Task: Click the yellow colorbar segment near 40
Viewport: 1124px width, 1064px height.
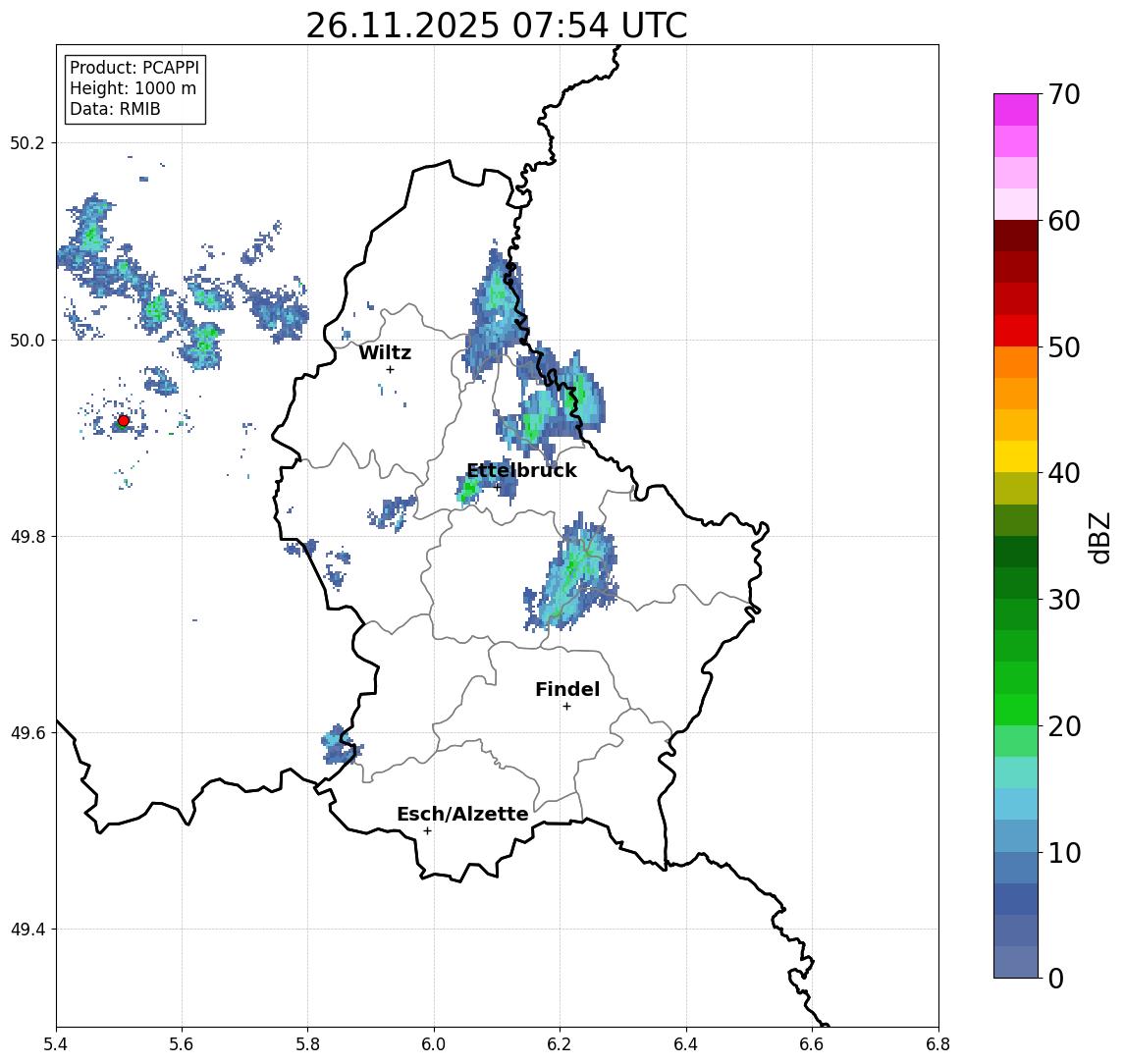Action: pyautogui.click(x=1016, y=457)
